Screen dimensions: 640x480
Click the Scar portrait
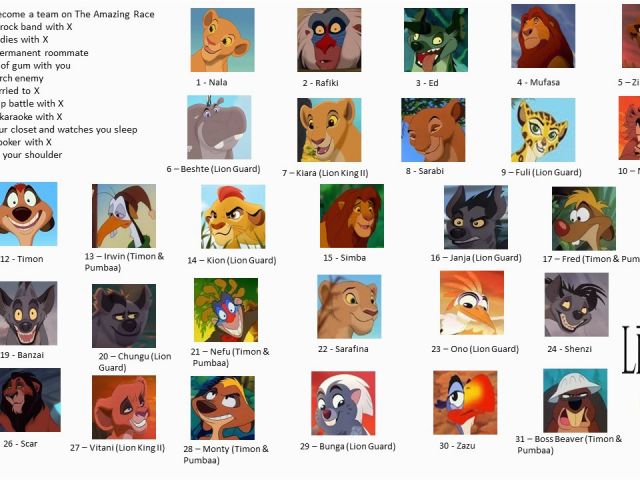pos(29,400)
